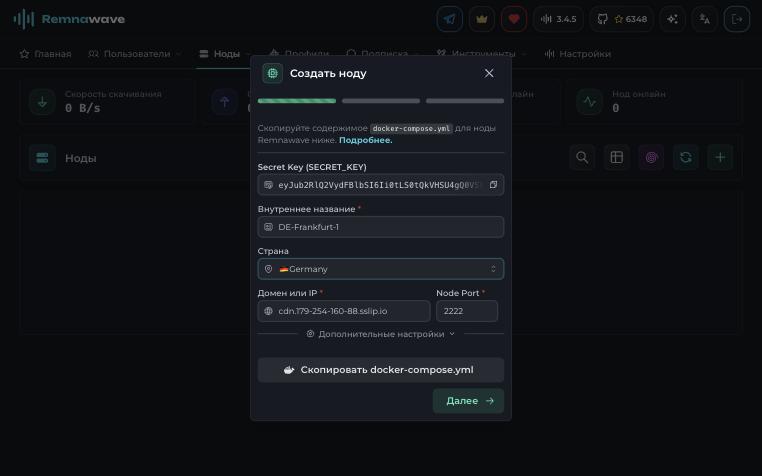Open the Пользователи menu
762x476 pixels.
[135, 54]
